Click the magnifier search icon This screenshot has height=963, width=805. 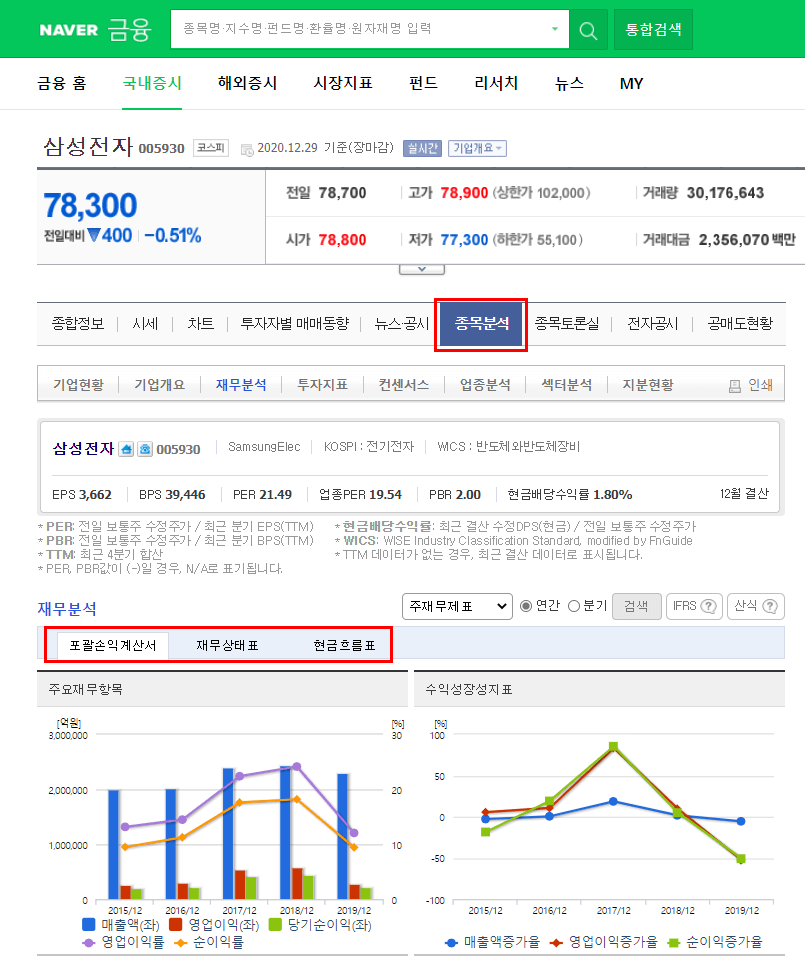588,29
